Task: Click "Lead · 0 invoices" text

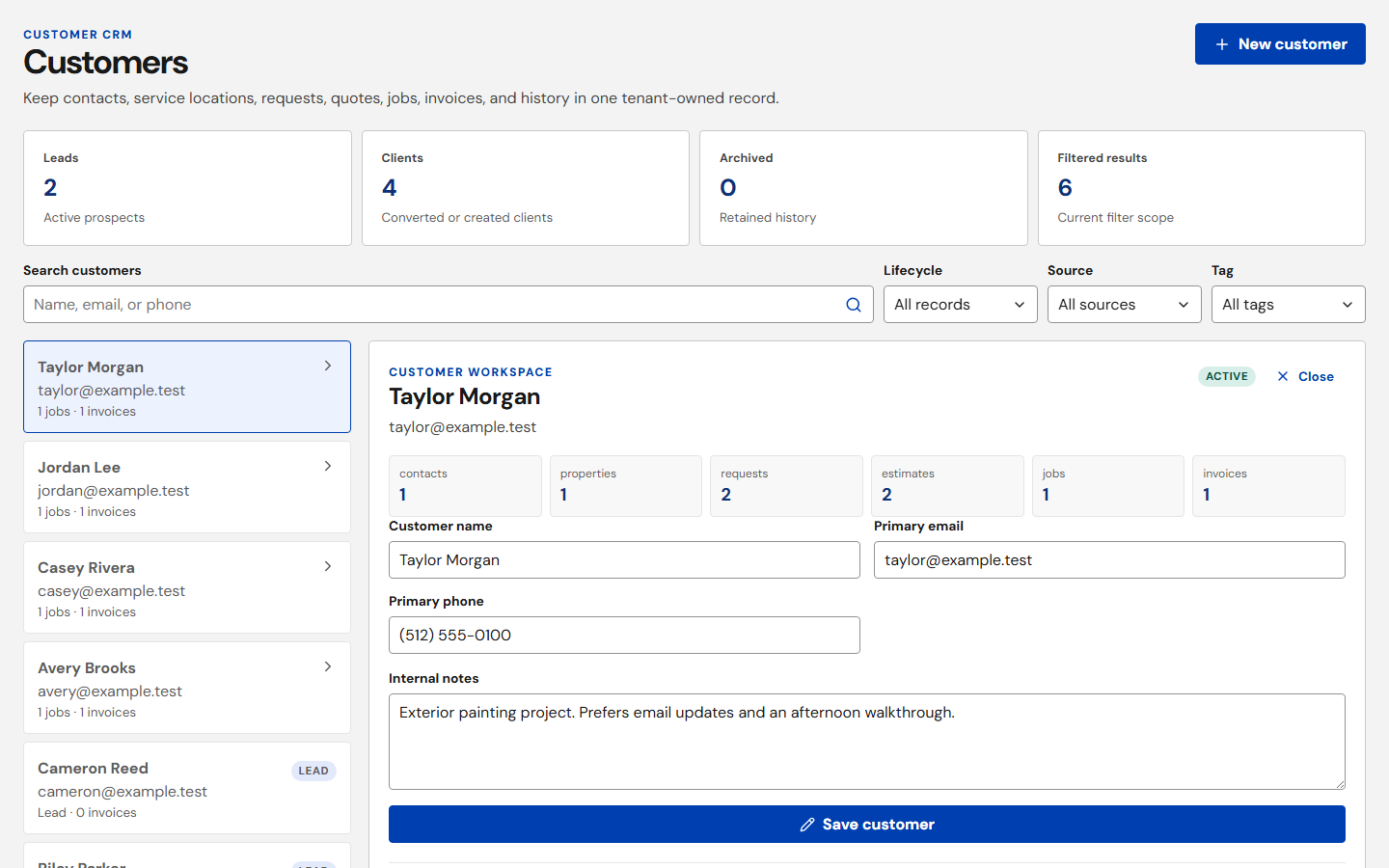Action: (87, 813)
